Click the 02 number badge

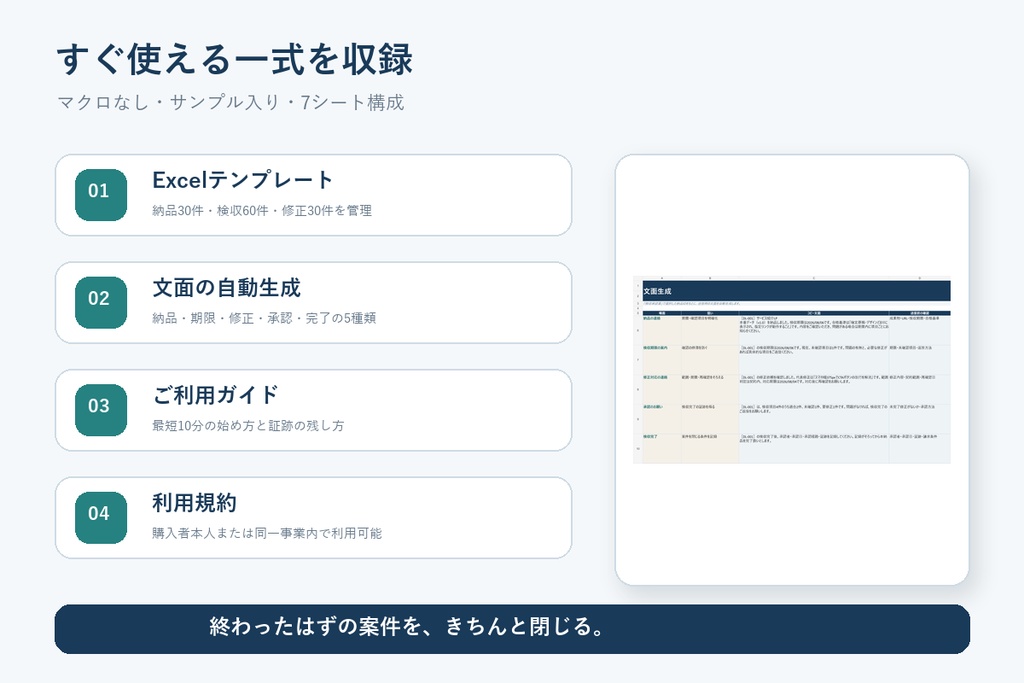[x=101, y=302]
